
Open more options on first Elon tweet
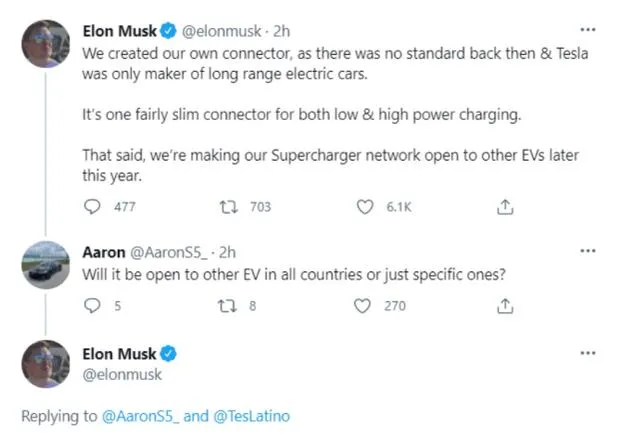point(588,31)
